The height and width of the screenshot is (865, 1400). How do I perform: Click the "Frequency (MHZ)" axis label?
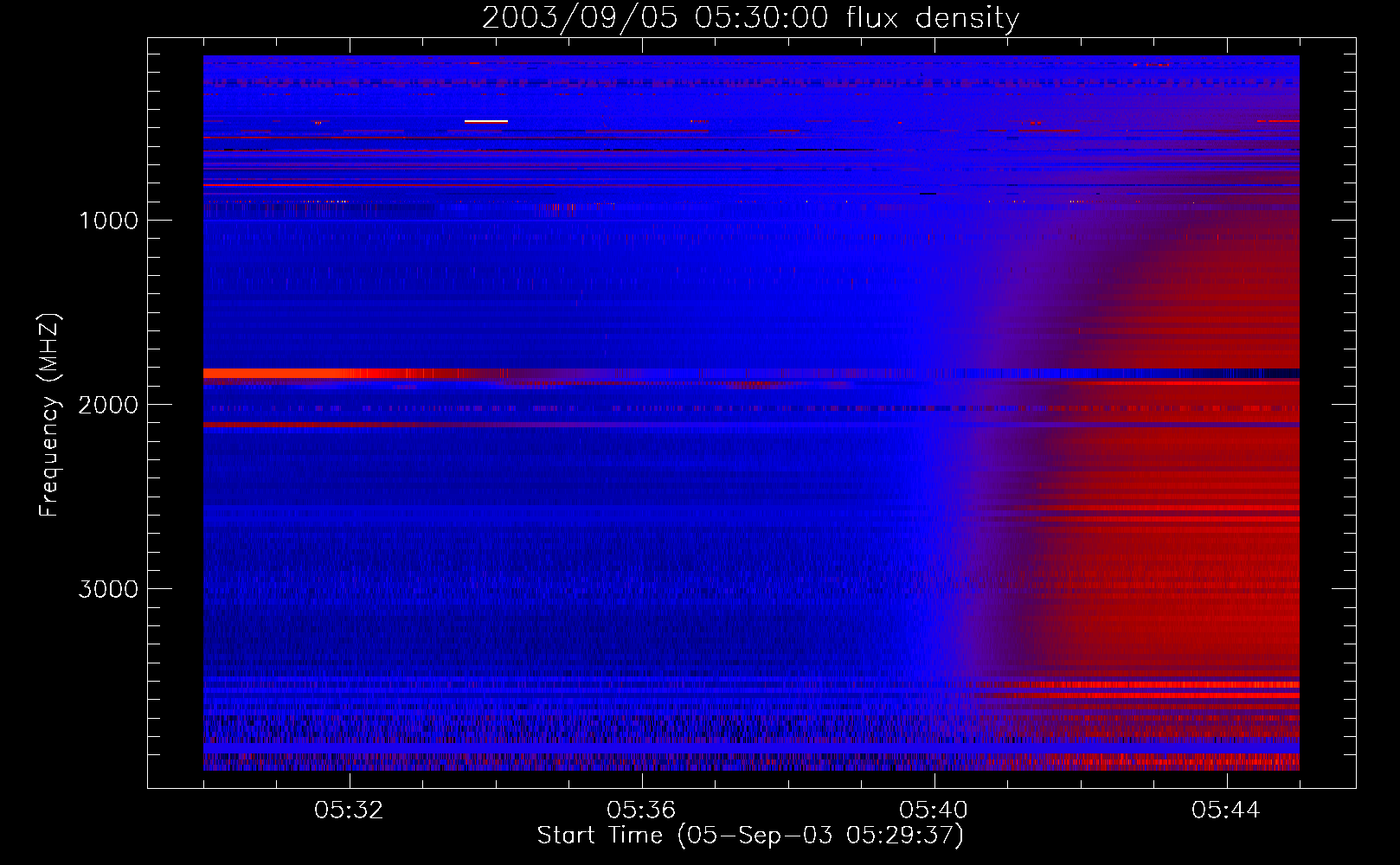coord(50,415)
